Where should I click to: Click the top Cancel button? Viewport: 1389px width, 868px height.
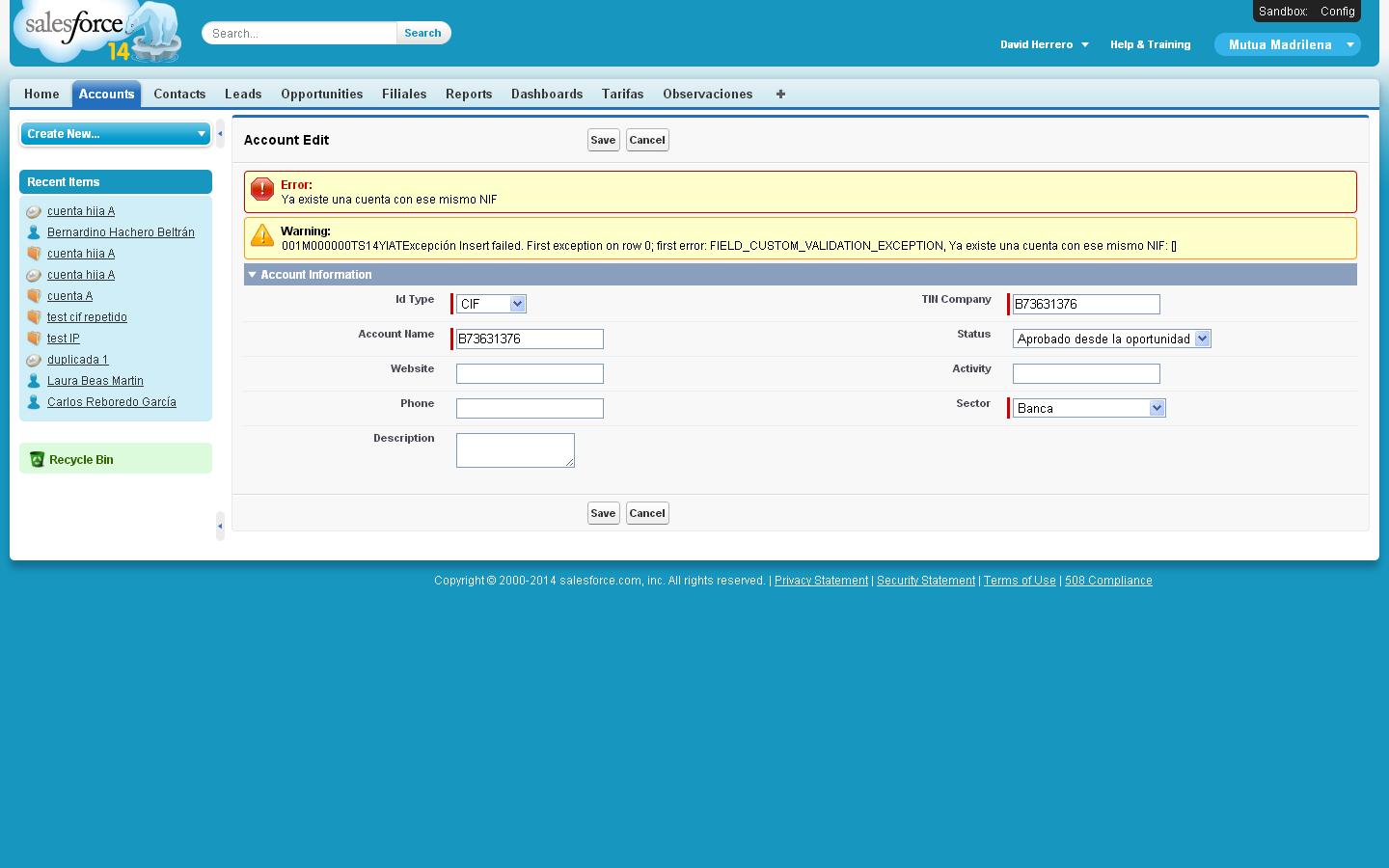[x=647, y=140]
